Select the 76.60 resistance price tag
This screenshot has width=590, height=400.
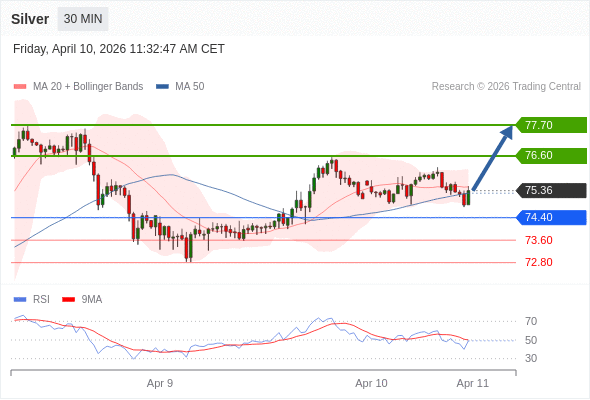coord(551,155)
